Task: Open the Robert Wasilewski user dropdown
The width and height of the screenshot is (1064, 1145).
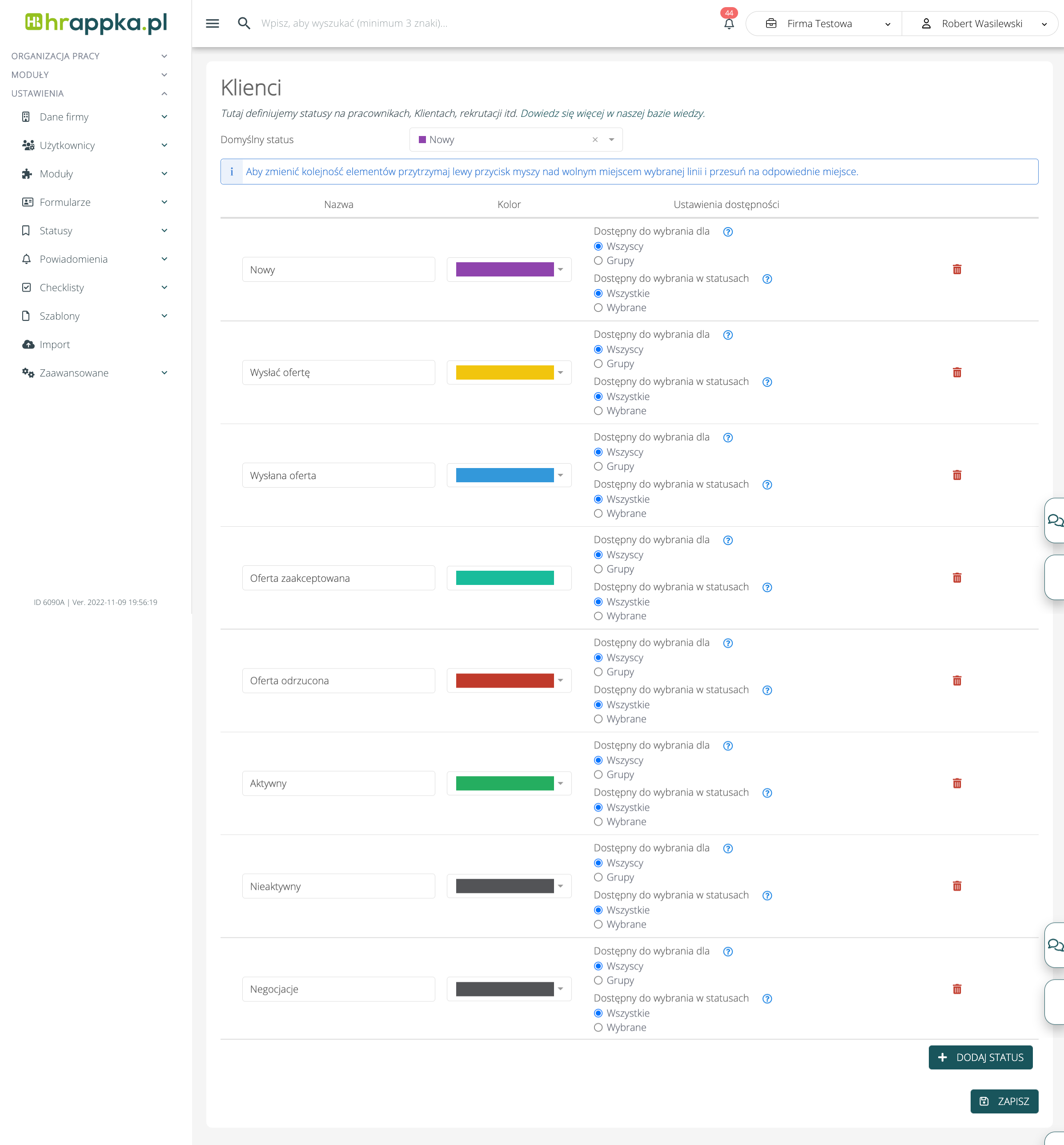Action: tap(981, 24)
